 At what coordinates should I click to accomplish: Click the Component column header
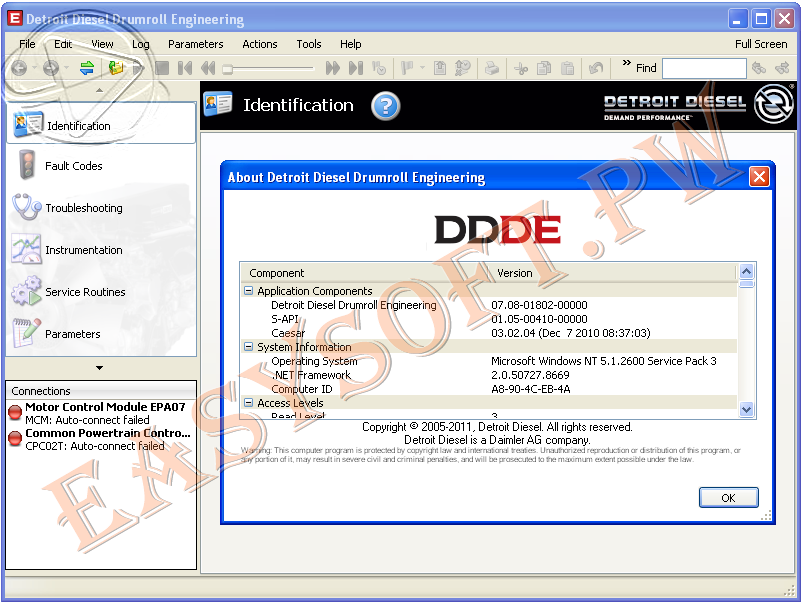(366, 273)
